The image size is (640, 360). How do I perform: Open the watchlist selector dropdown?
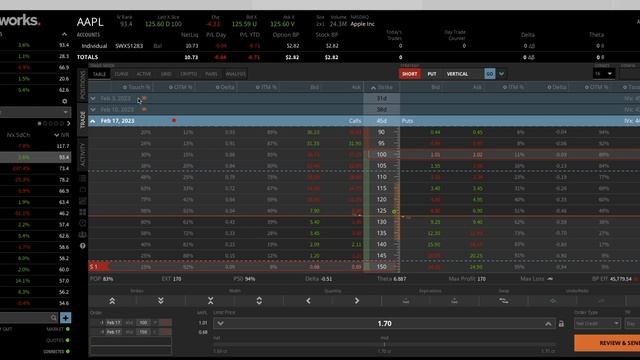35,112
